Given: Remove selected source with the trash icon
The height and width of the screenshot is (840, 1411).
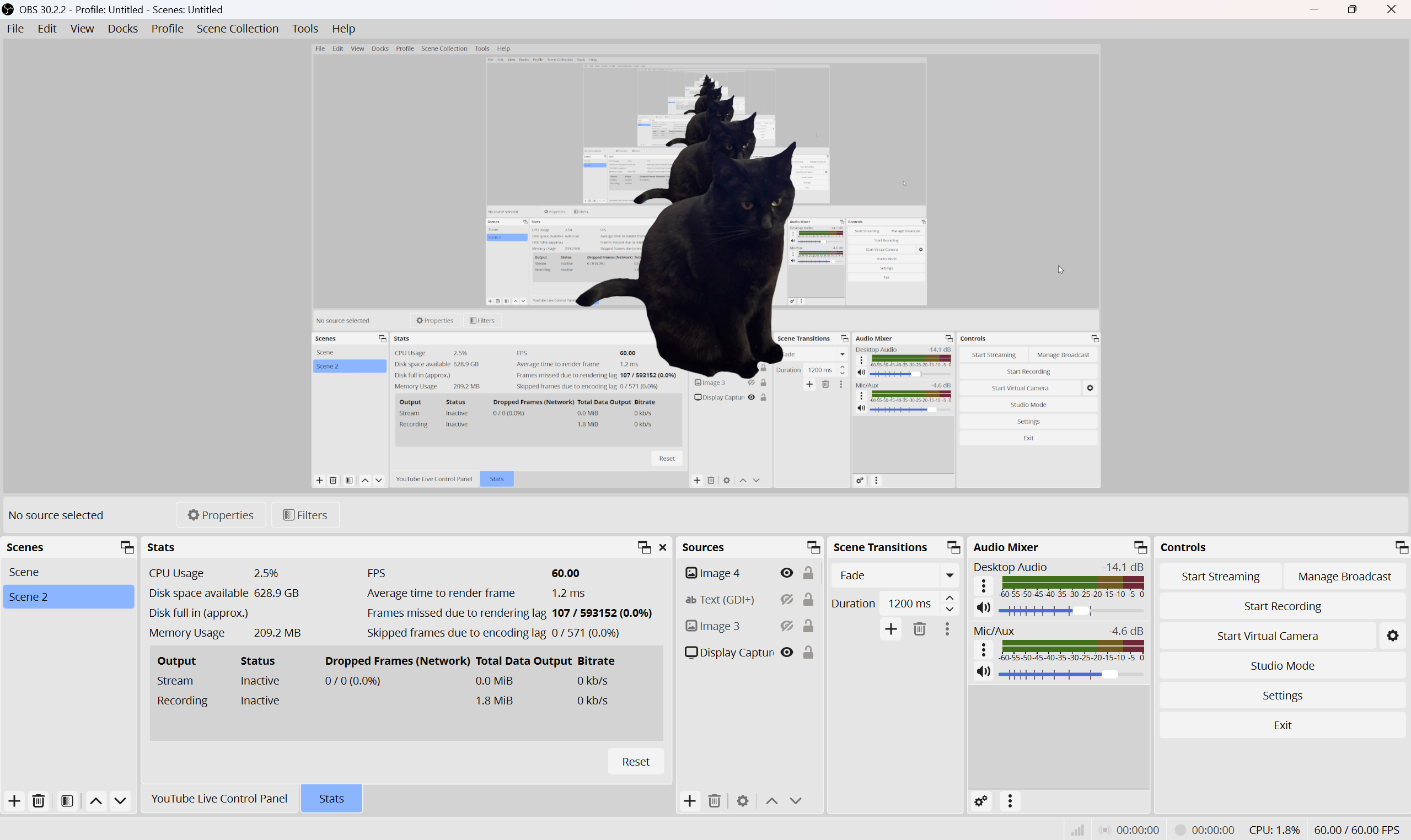Looking at the screenshot, I should [x=715, y=800].
